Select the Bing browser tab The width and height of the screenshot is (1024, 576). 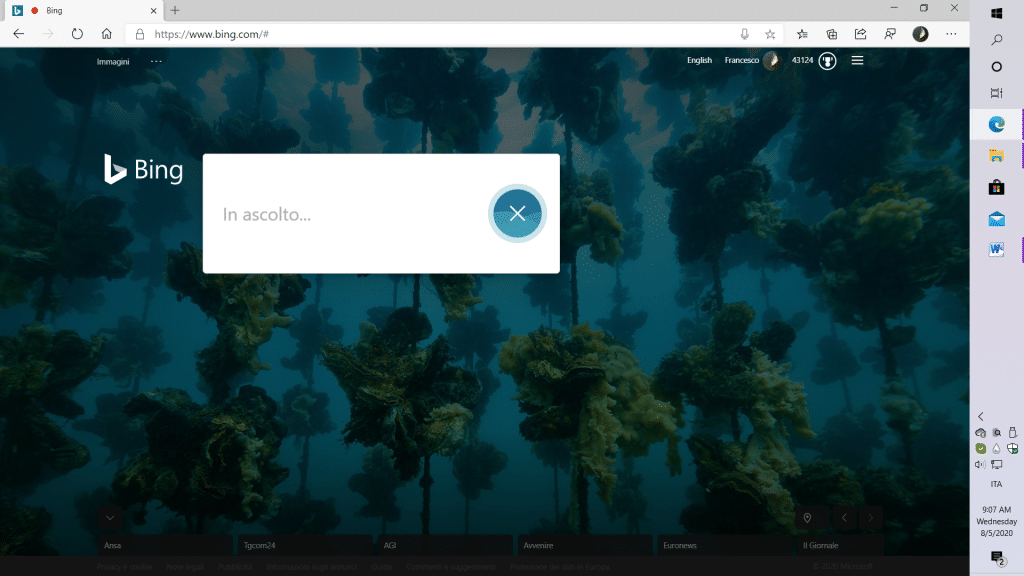80,10
